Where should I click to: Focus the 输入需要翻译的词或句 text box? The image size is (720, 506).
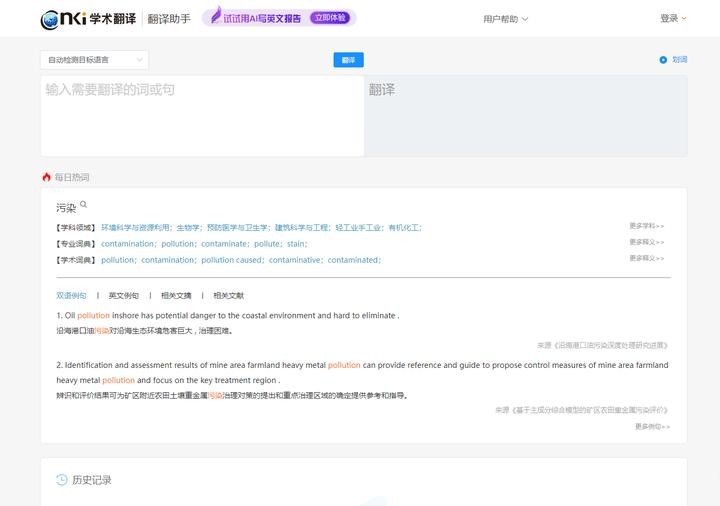pyautogui.click(x=202, y=115)
